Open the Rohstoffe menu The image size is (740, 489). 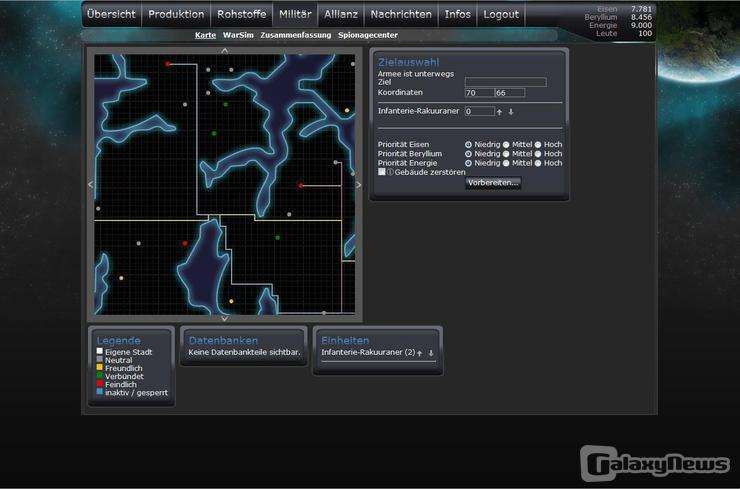240,15
